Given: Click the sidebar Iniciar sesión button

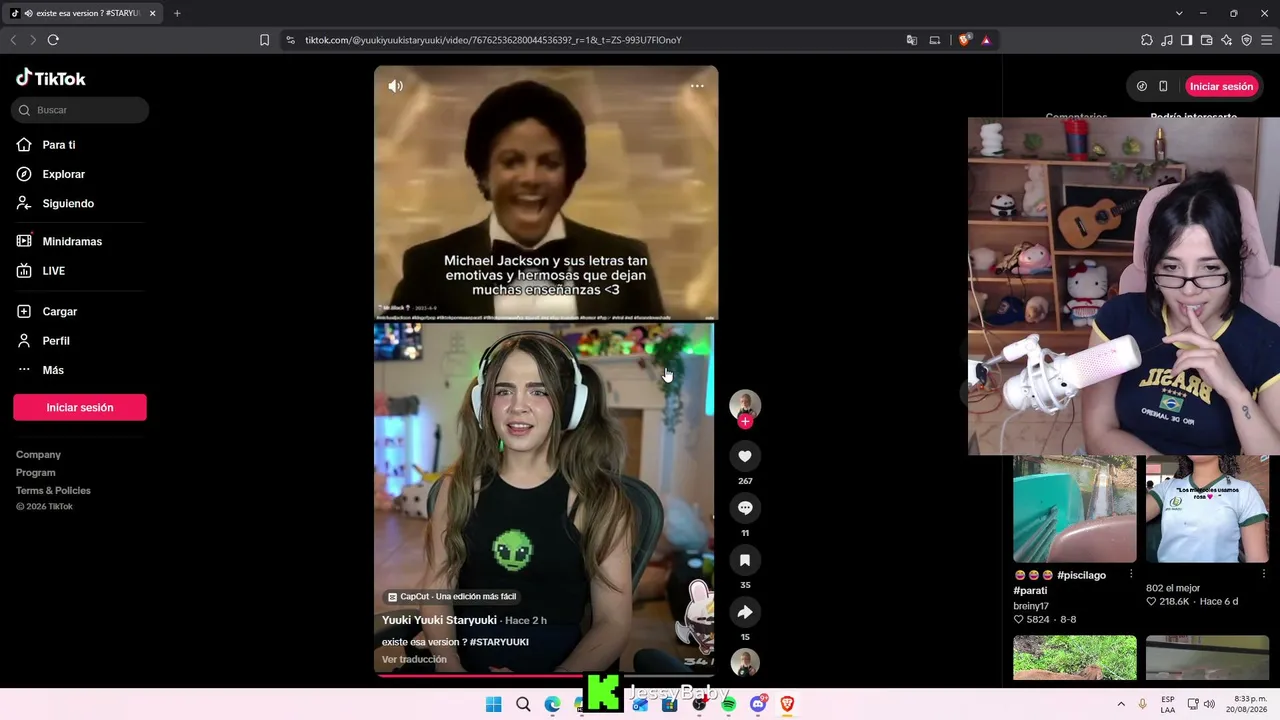Looking at the screenshot, I should (80, 407).
